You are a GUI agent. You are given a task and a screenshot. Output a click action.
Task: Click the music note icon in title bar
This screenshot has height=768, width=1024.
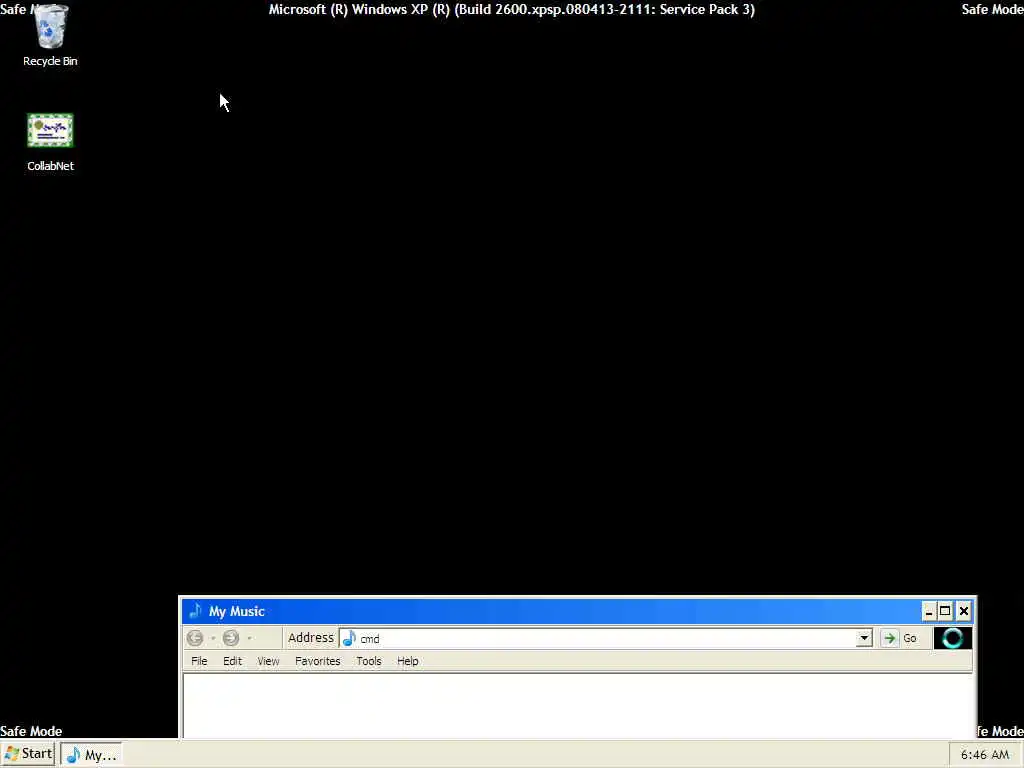[x=195, y=611]
